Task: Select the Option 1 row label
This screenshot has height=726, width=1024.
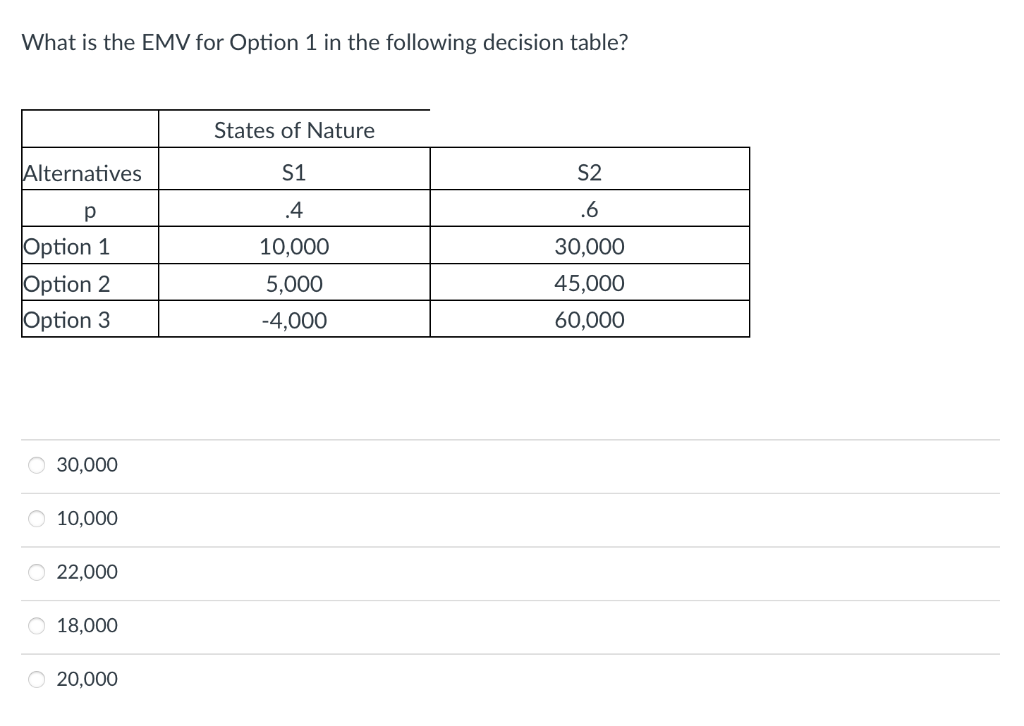Action: point(66,246)
